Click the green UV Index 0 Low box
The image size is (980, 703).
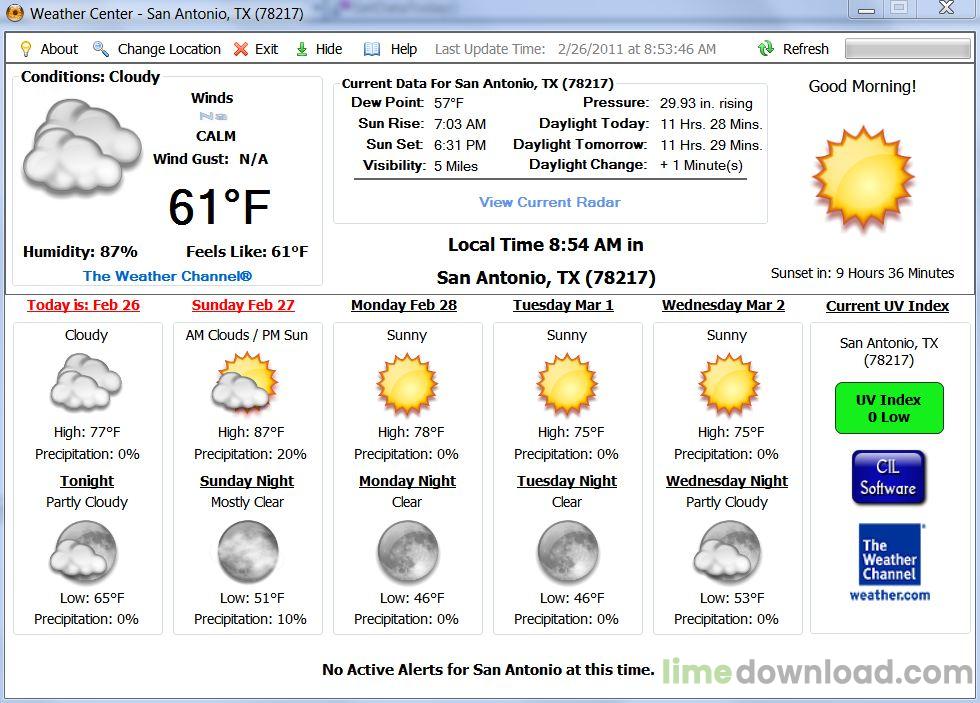888,408
